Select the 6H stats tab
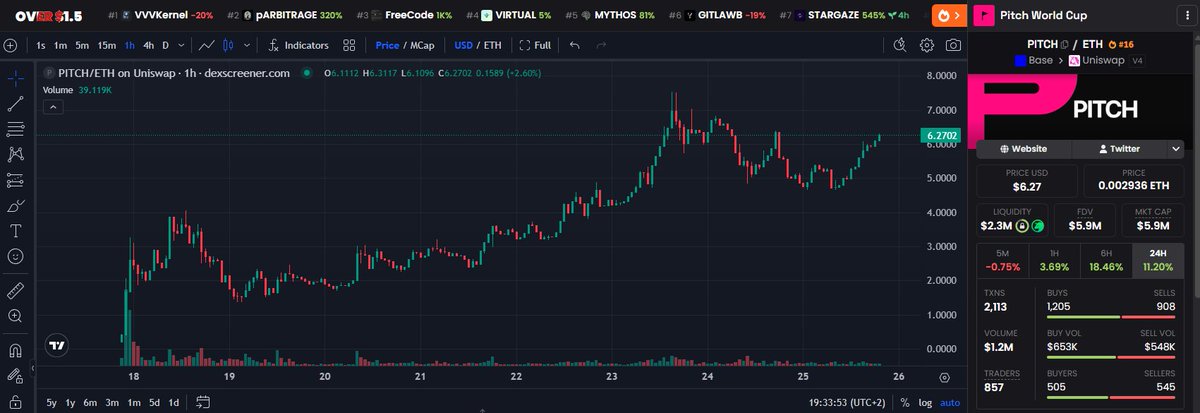Viewport: 1200px width, 413px height. (1106, 260)
